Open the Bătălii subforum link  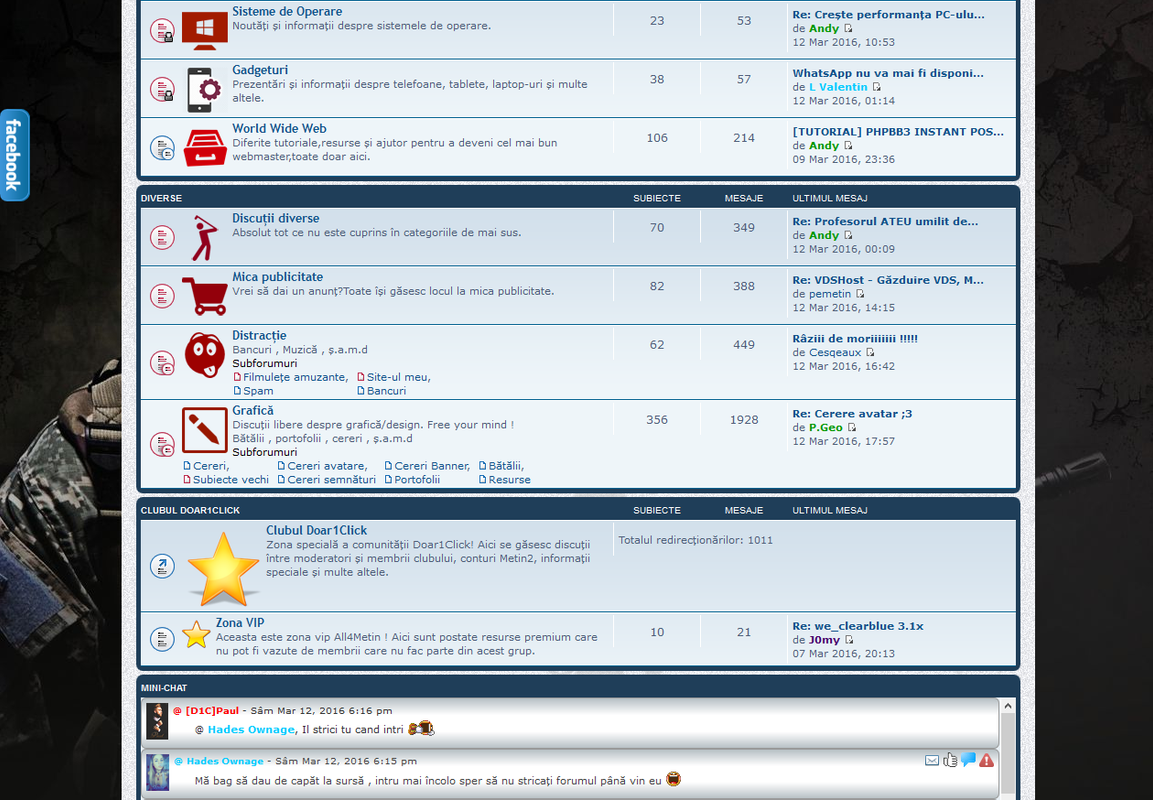click(x=506, y=466)
